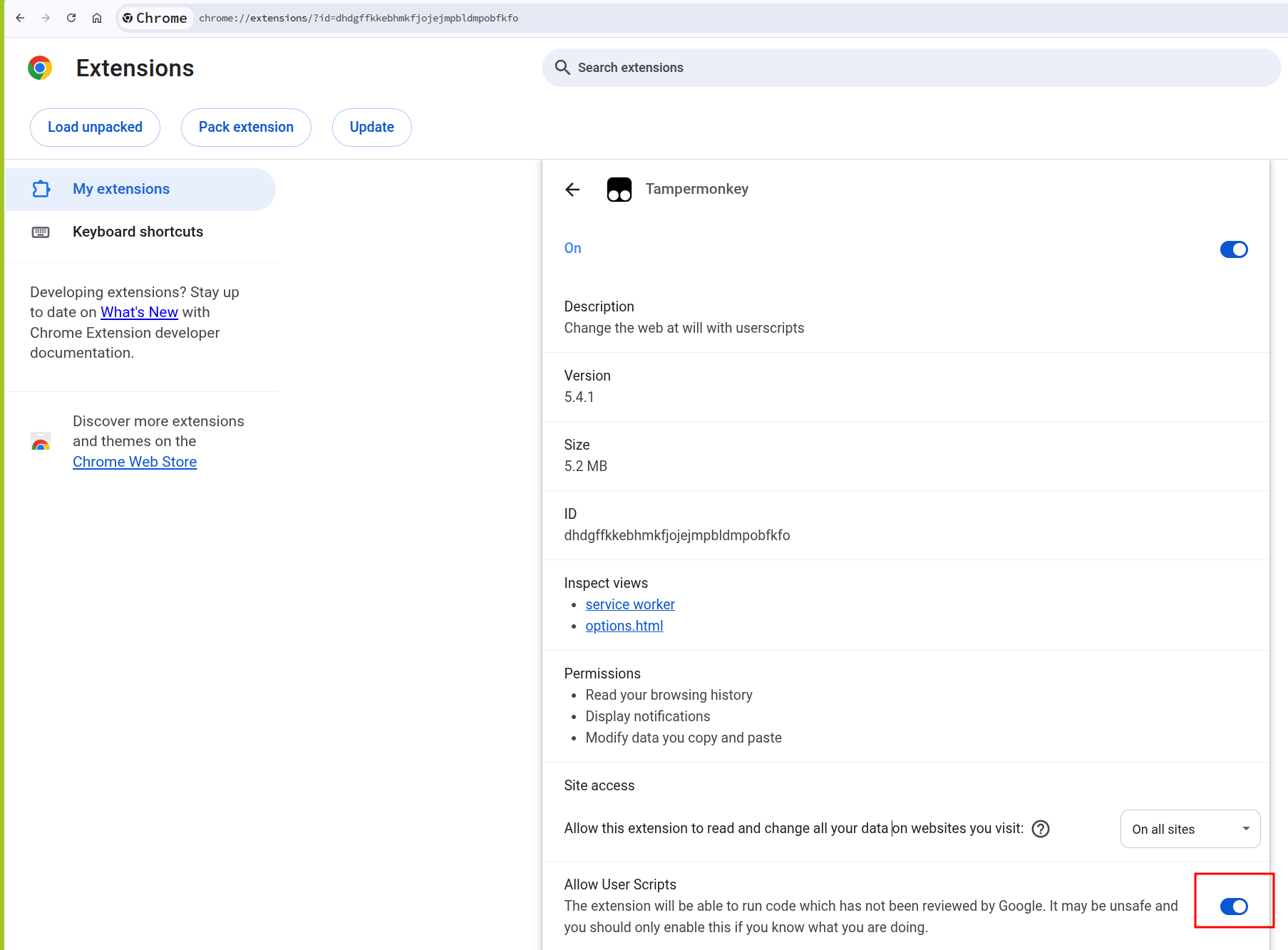Open the service worker inspect link
The image size is (1288, 950).
pos(629,604)
